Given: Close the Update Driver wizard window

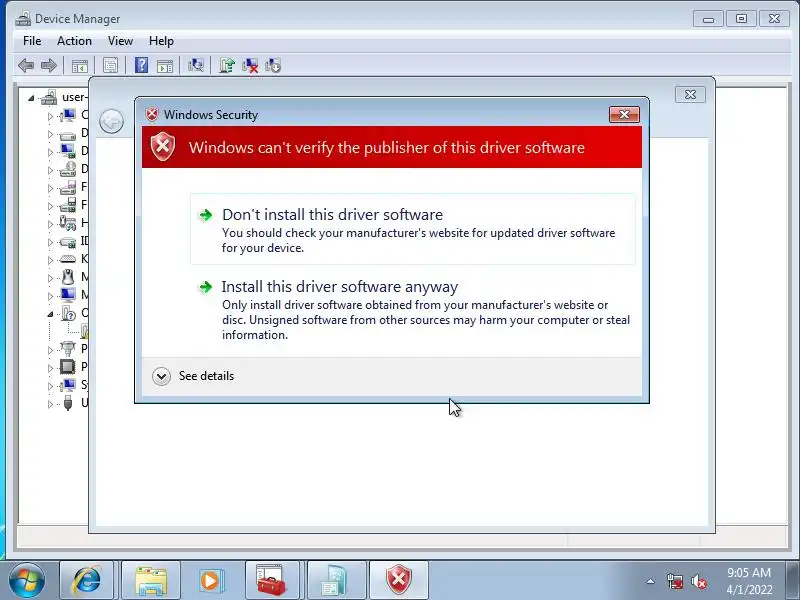Looking at the screenshot, I should pos(690,94).
